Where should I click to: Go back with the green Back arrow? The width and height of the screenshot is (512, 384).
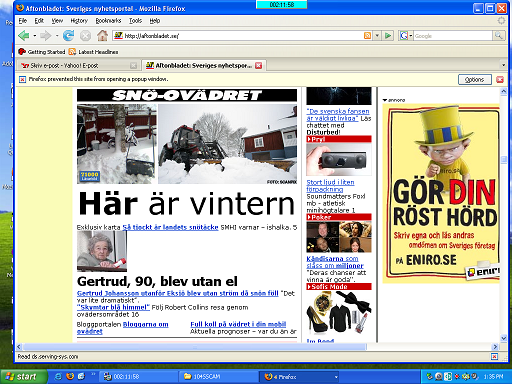click(x=23, y=35)
